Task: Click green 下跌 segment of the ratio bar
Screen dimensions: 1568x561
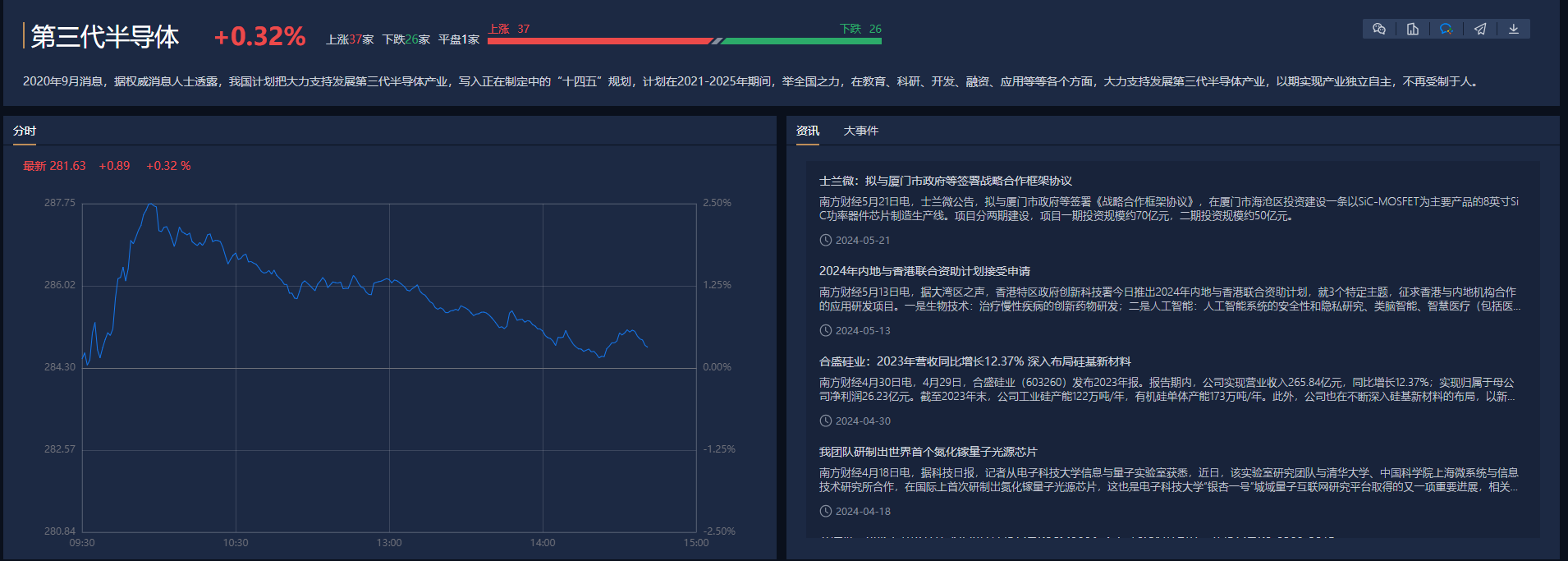Action: (x=800, y=40)
